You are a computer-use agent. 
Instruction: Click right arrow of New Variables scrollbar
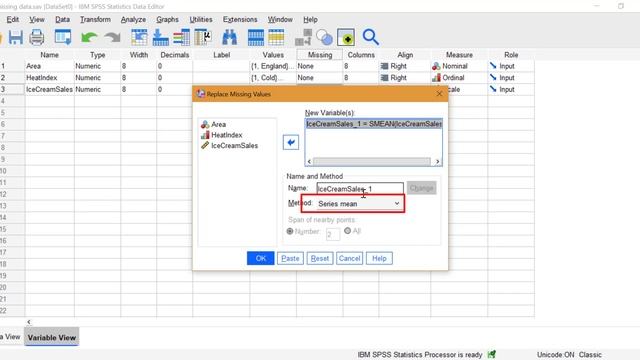[x=437, y=162]
